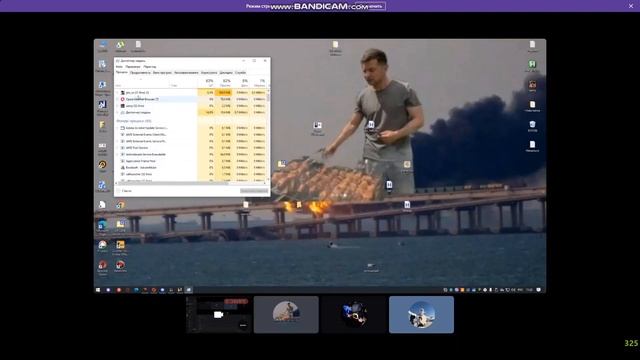The height and width of the screenshot is (360, 640).
Task: Click the system clock in the shared taskbar
Action: [x=529, y=290]
